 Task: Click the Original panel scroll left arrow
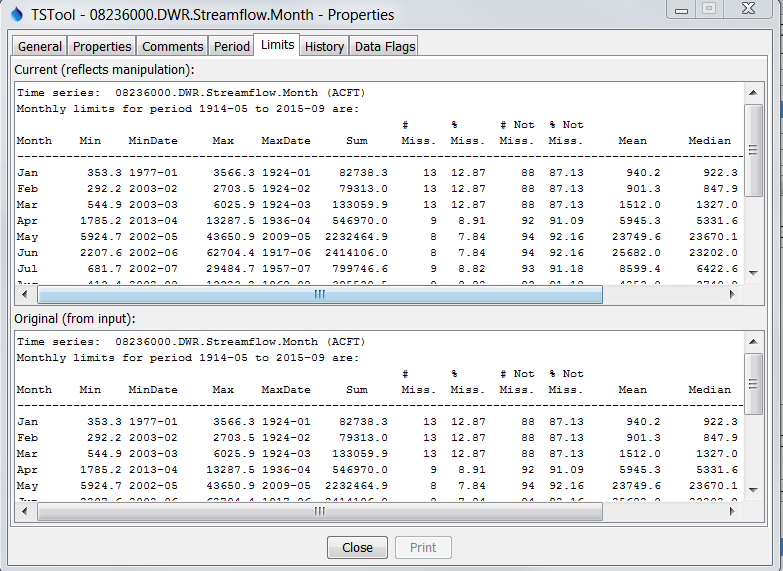click(x=25, y=511)
